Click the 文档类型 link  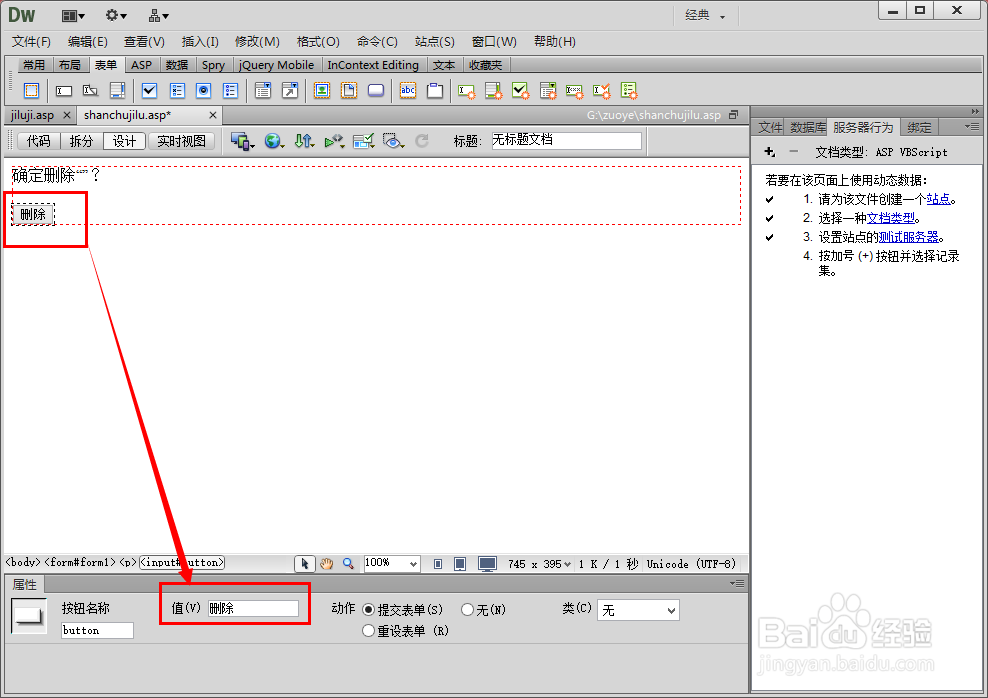coord(890,218)
